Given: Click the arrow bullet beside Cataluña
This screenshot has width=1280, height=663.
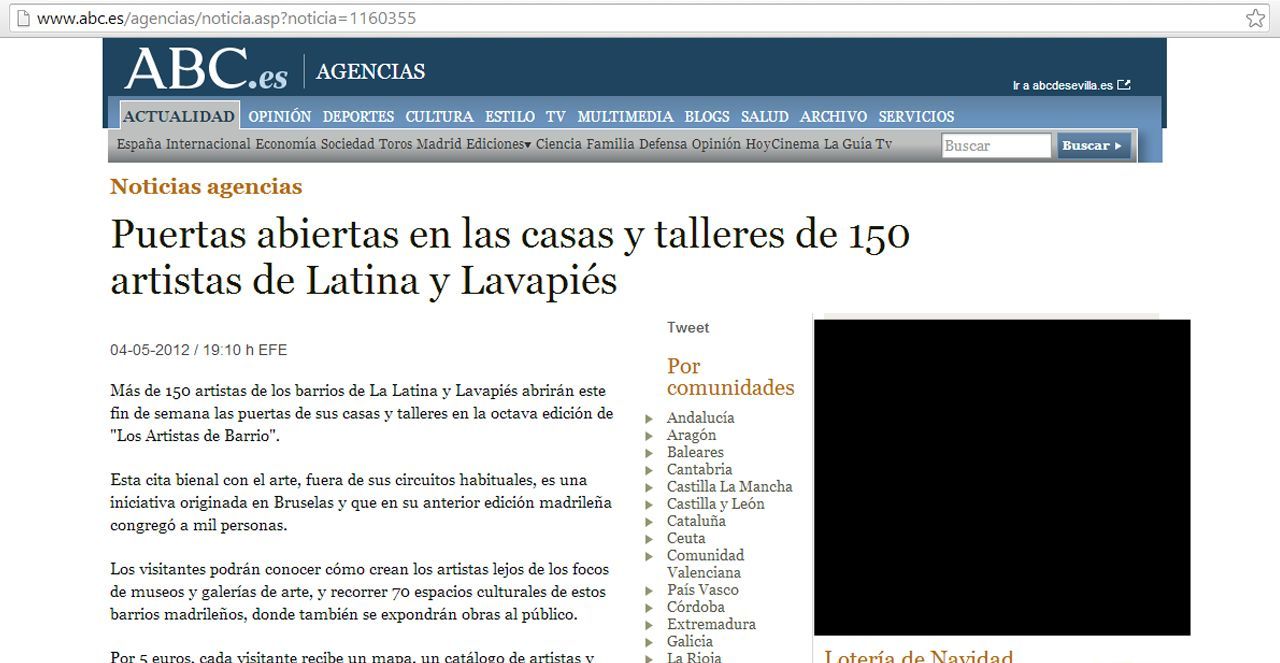Looking at the screenshot, I should click(x=650, y=522).
